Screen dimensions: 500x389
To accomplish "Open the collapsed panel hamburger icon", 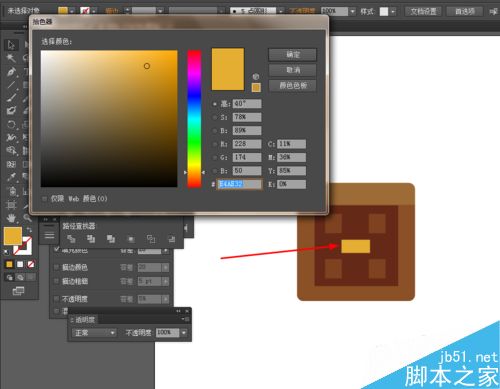I will pyautogui.click(x=49, y=235).
